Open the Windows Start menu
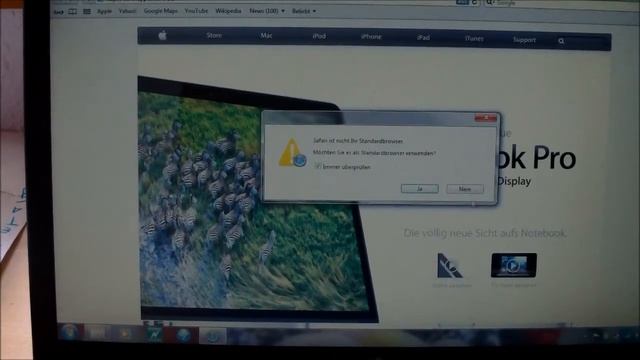Viewport: 640px width, 360px height. coord(69,333)
